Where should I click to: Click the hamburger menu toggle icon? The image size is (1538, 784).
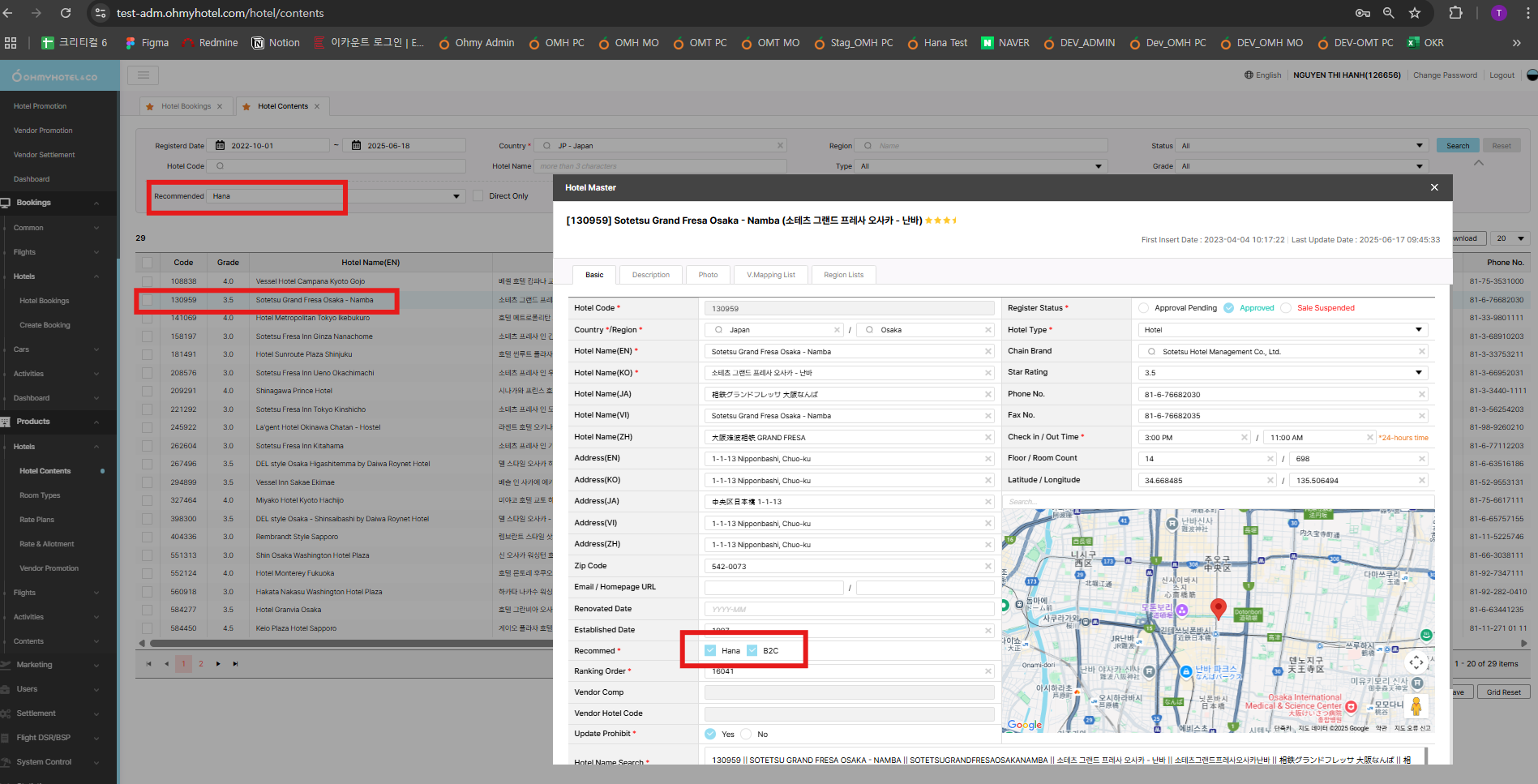click(144, 75)
